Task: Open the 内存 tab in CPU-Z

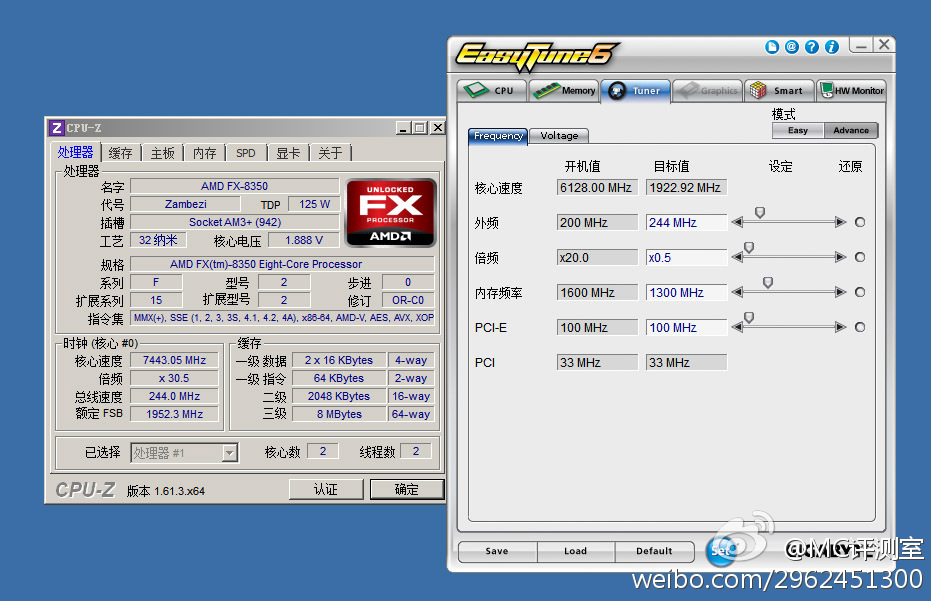Action: tap(205, 153)
